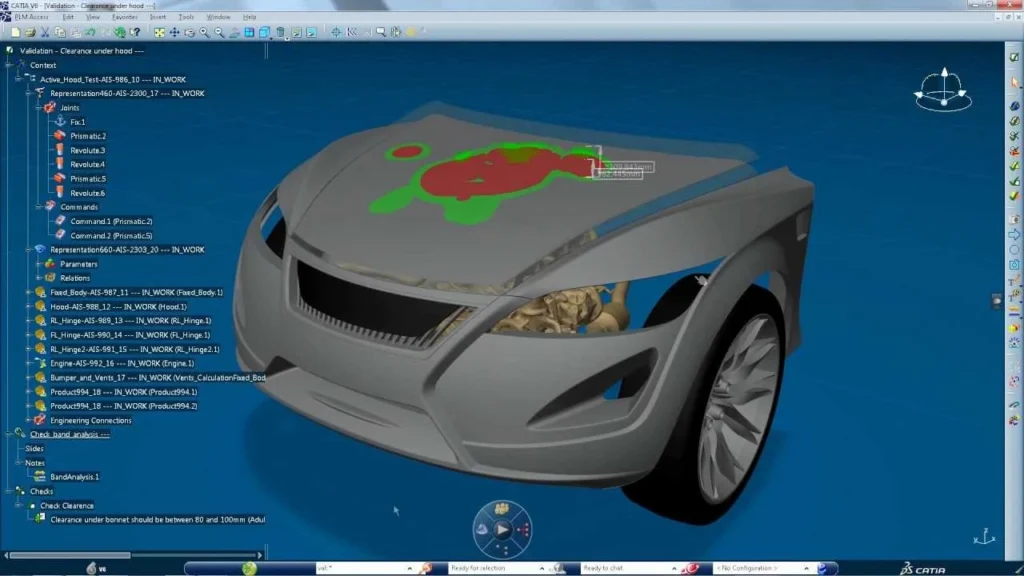This screenshot has height=576, width=1024.
Task: Click the Undo arrow icon
Action: (90, 32)
